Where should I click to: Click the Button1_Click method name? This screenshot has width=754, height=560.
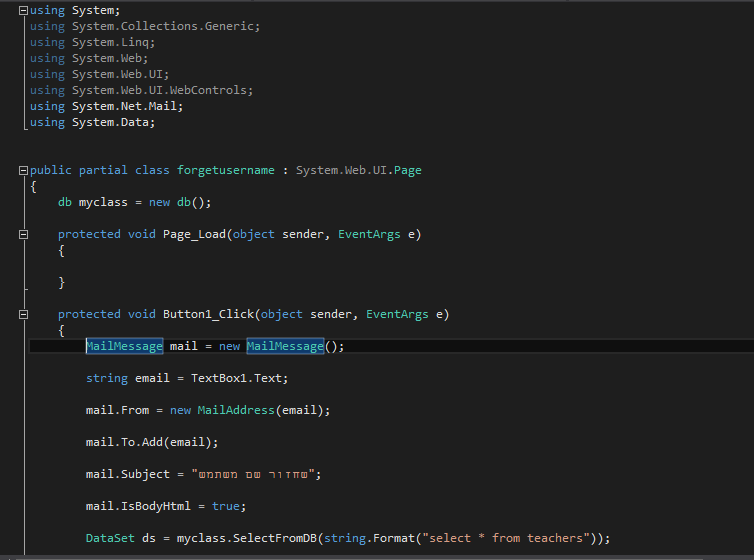click(208, 314)
